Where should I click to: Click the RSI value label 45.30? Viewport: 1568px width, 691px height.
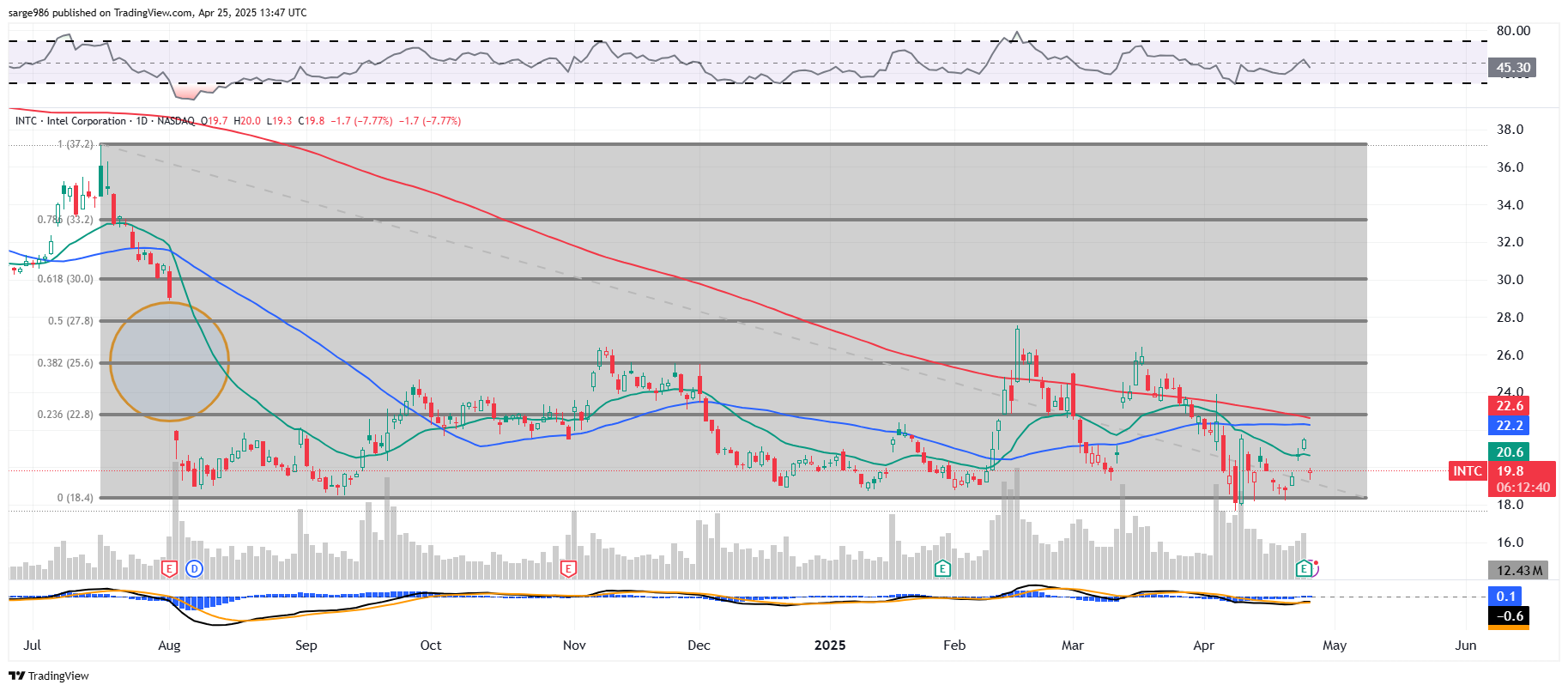point(1512,67)
